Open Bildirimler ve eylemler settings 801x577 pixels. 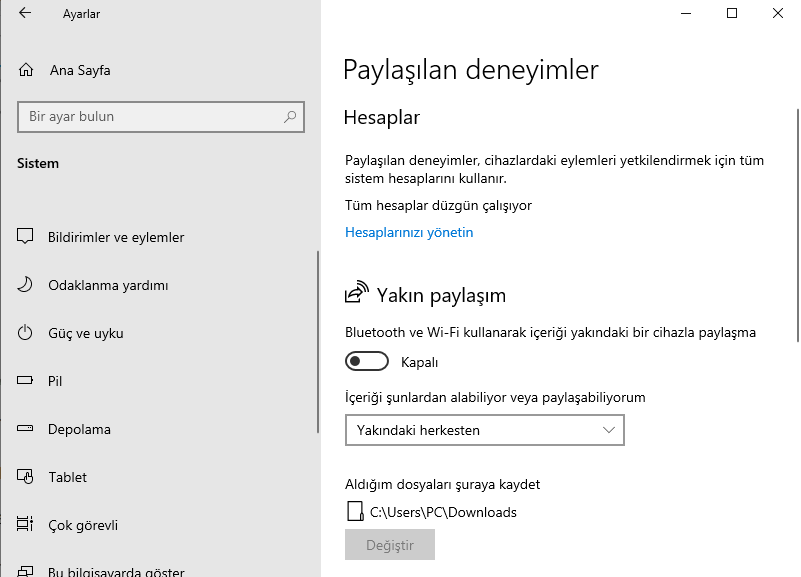tap(116, 237)
